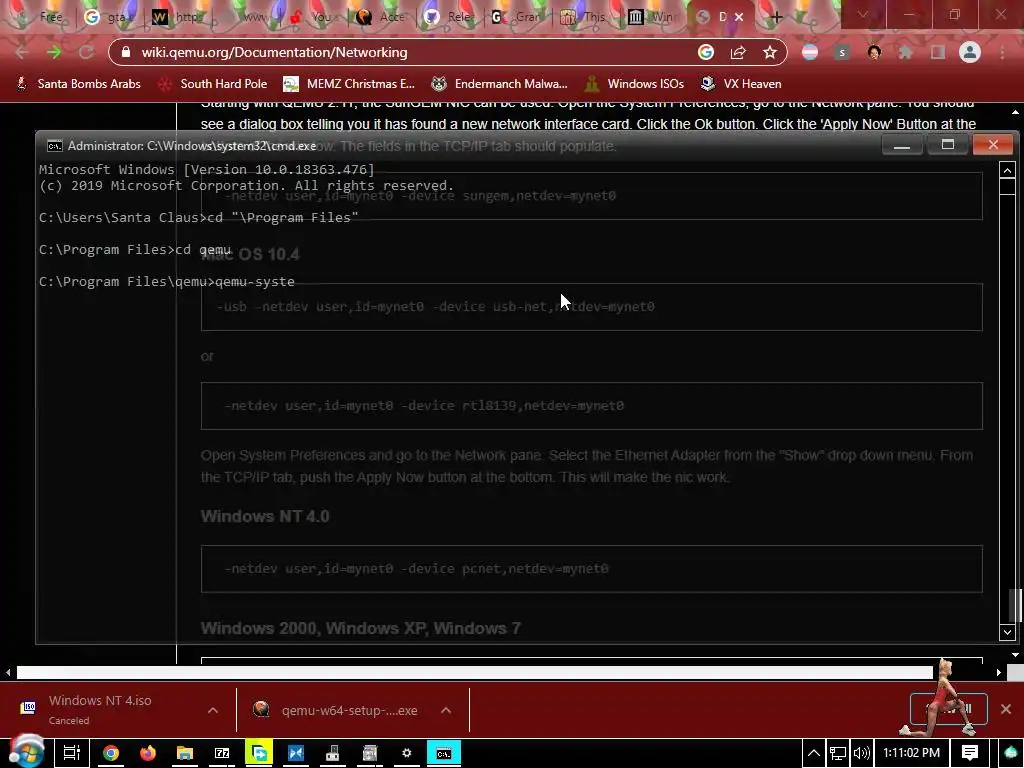Open the cmd.exe title bar system icon
Screen dimensions: 1024x768
pos(55,146)
